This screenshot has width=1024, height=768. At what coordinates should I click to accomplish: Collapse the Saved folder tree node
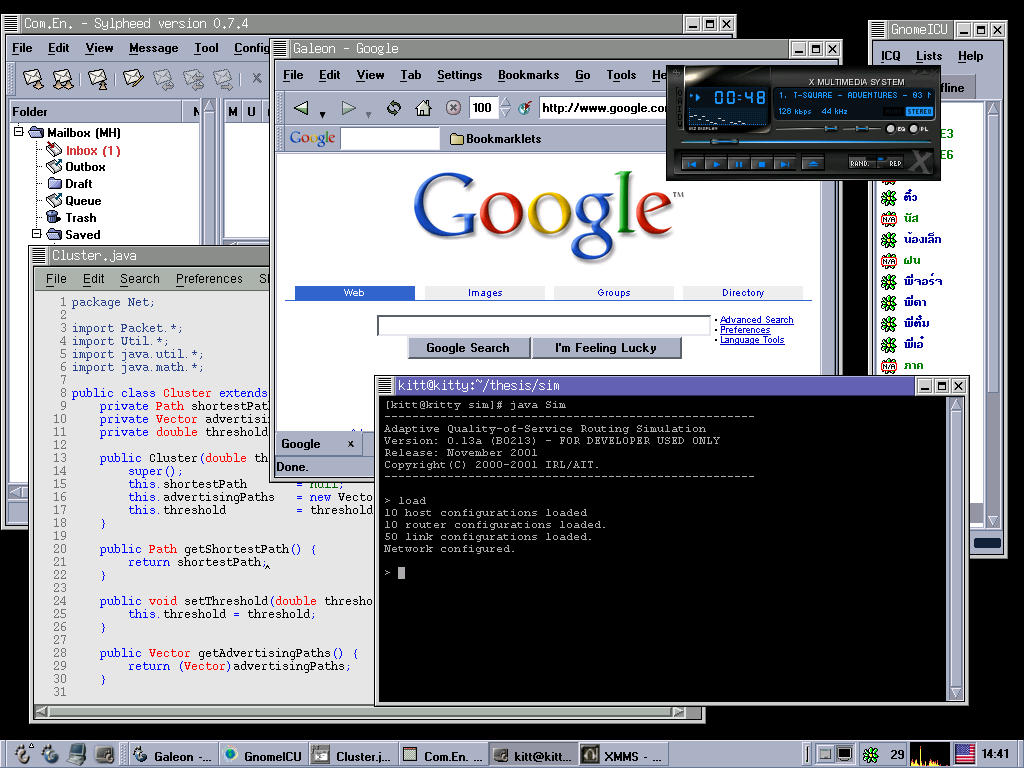pos(37,234)
